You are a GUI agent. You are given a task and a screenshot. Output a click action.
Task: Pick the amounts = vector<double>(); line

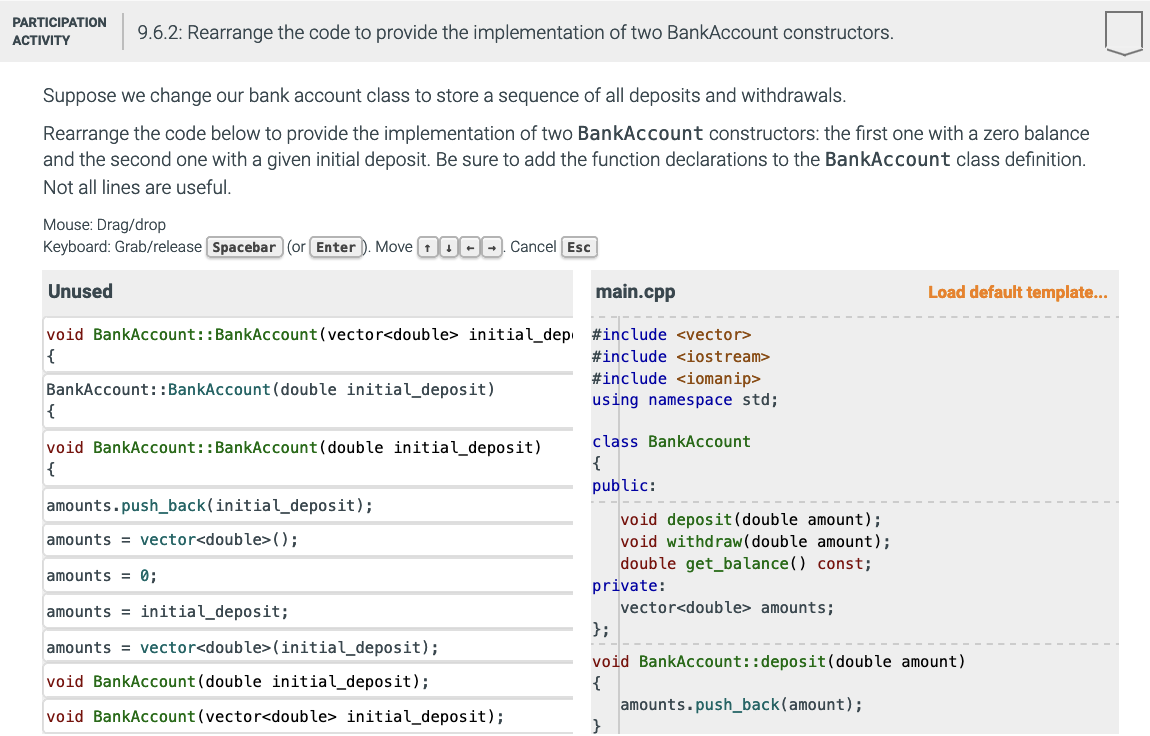click(x=308, y=540)
